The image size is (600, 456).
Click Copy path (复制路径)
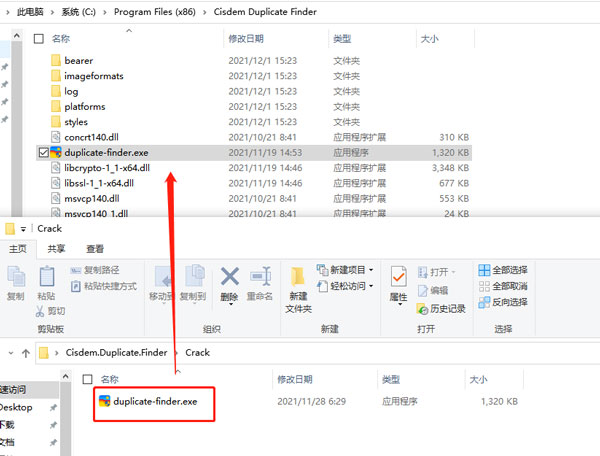click(95, 270)
